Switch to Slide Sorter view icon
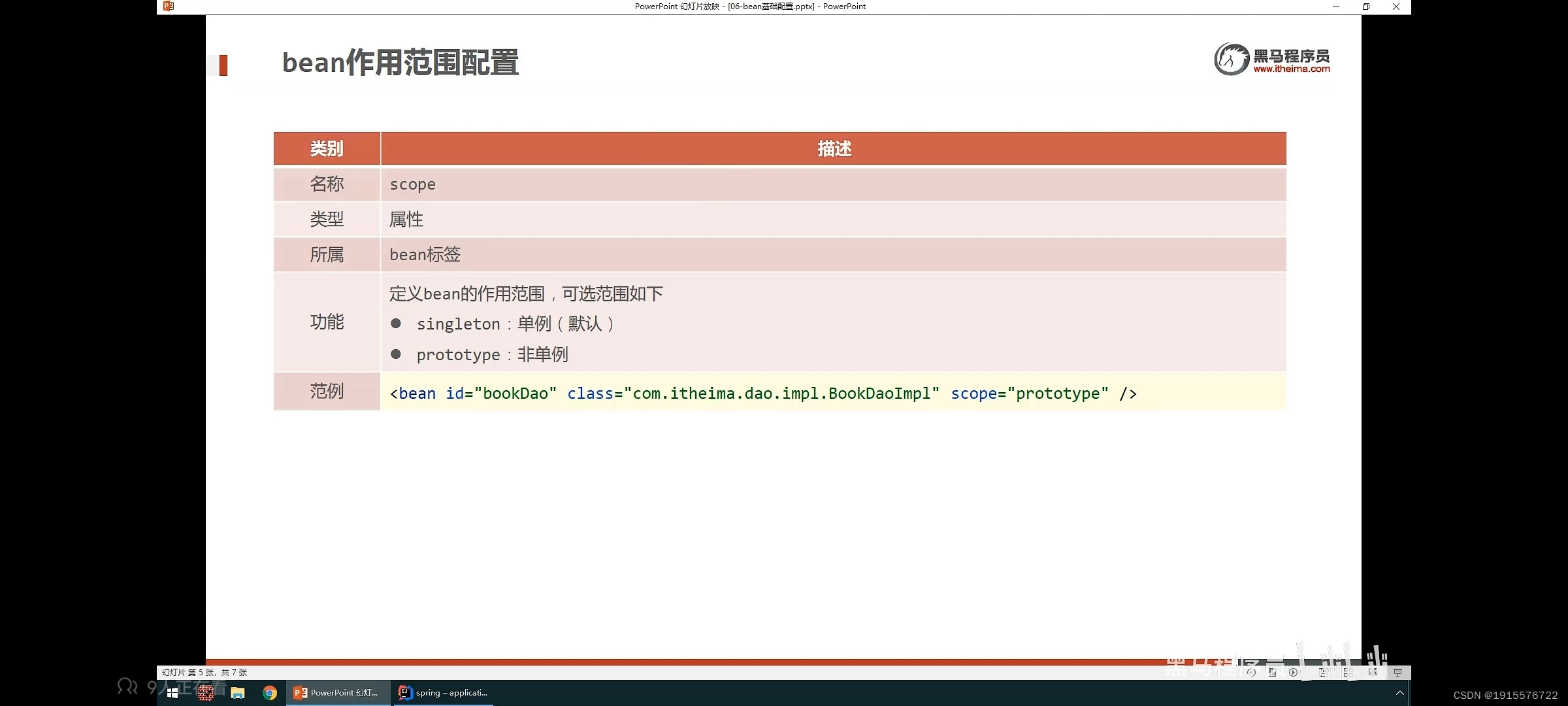 coord(1348,672)
